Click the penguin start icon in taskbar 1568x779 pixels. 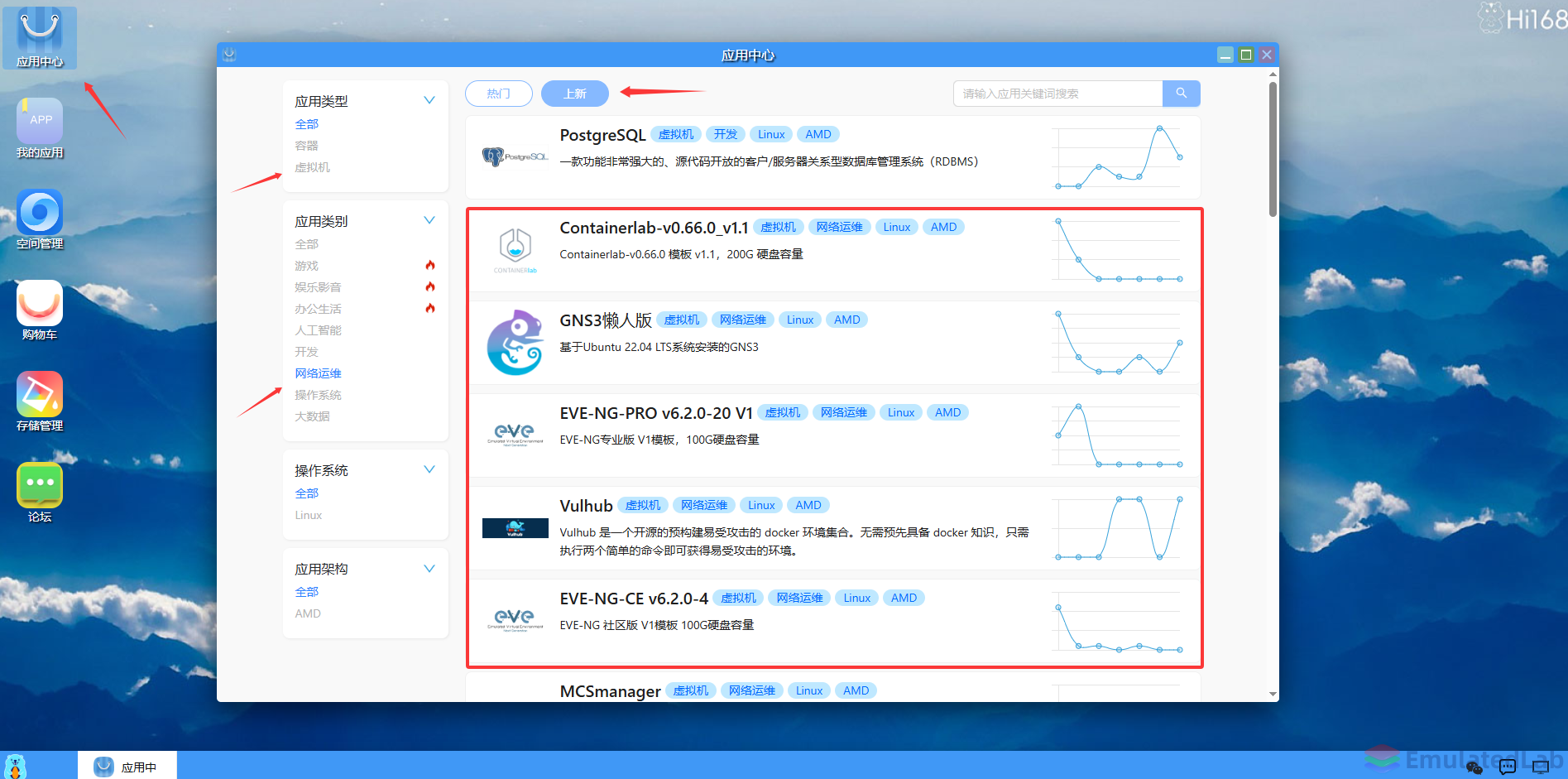(x=15, y=766)
